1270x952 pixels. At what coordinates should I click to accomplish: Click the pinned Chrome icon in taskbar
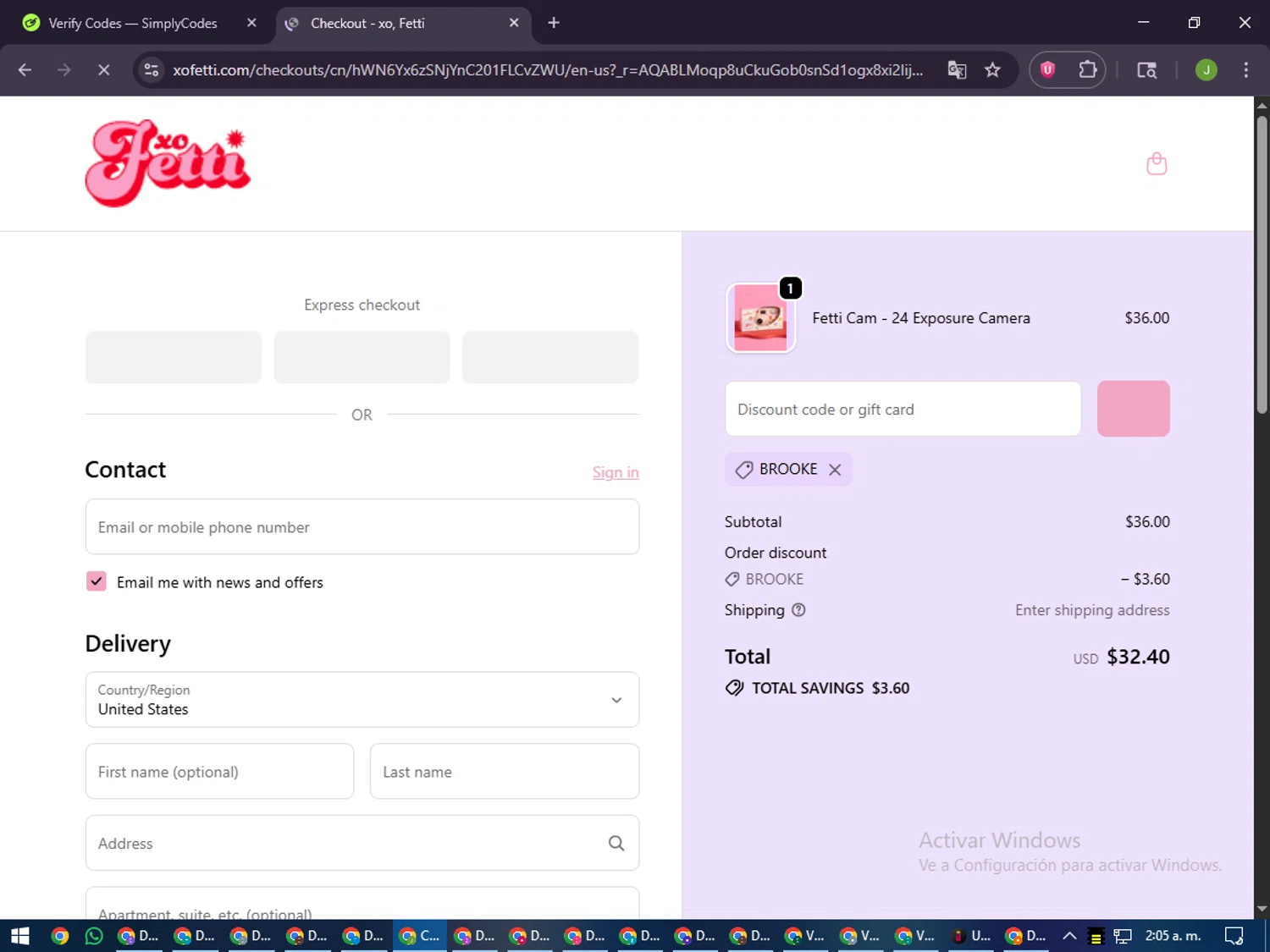[x=59, y=935]
